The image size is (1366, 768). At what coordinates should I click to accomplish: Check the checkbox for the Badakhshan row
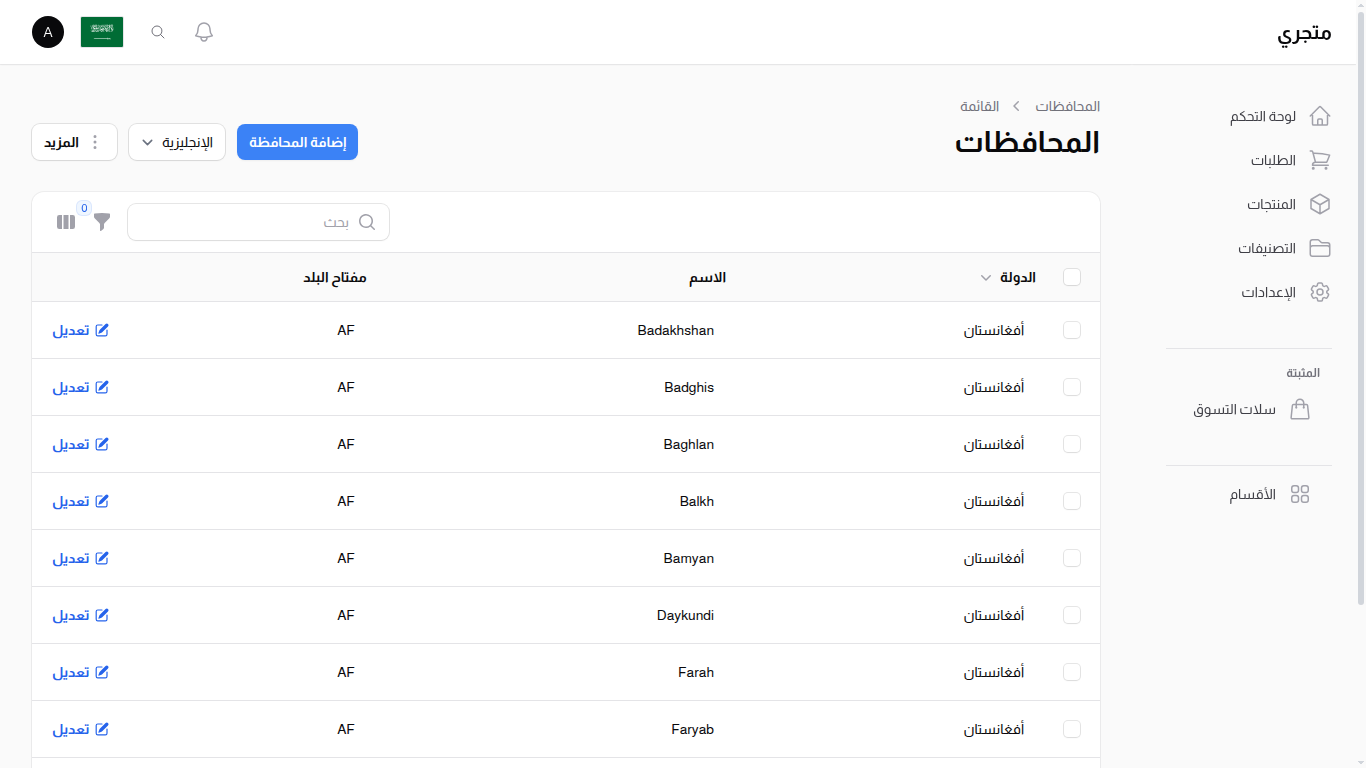[x=1071, y=330]
